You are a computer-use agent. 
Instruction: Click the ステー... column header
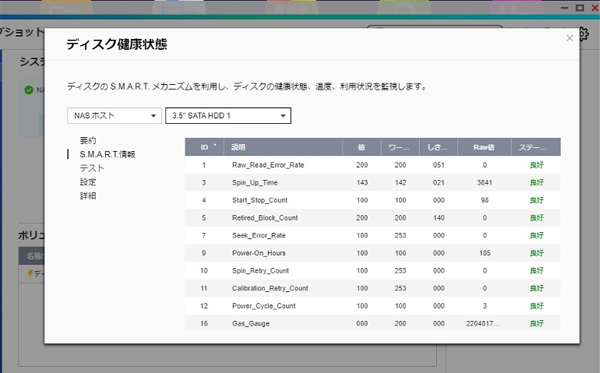[x=536, y=147]
